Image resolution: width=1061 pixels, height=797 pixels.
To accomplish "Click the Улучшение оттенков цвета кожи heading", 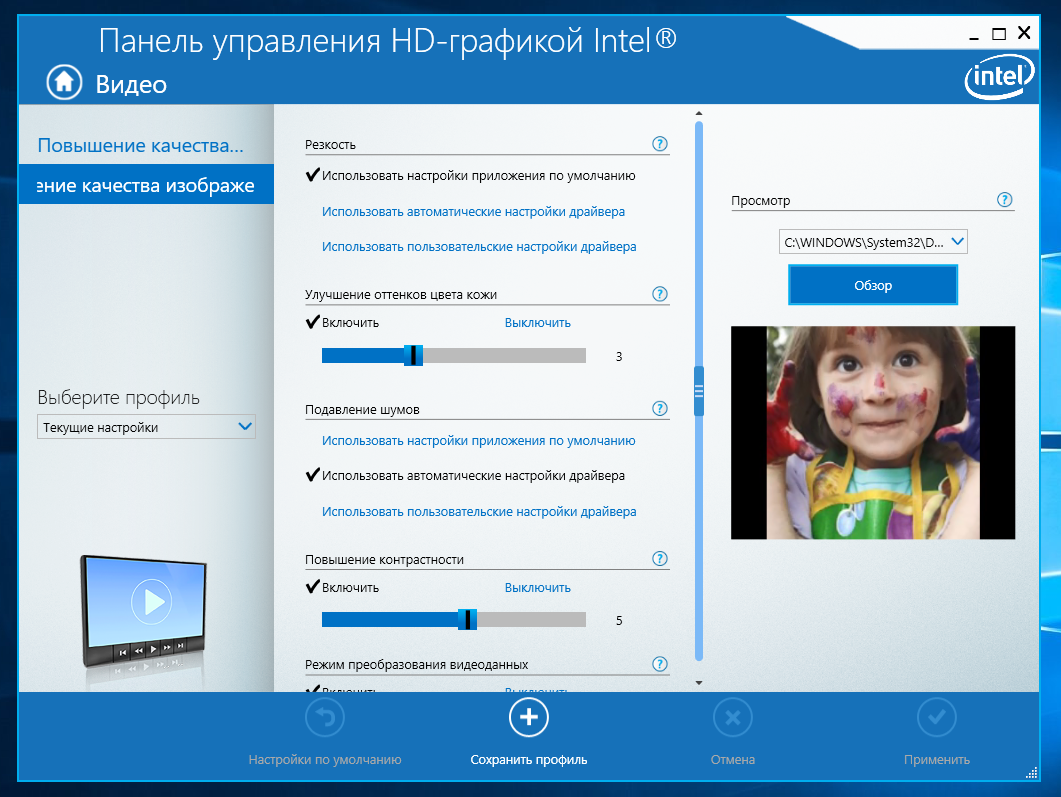I will pyautogui.click(x=401, y=295).
